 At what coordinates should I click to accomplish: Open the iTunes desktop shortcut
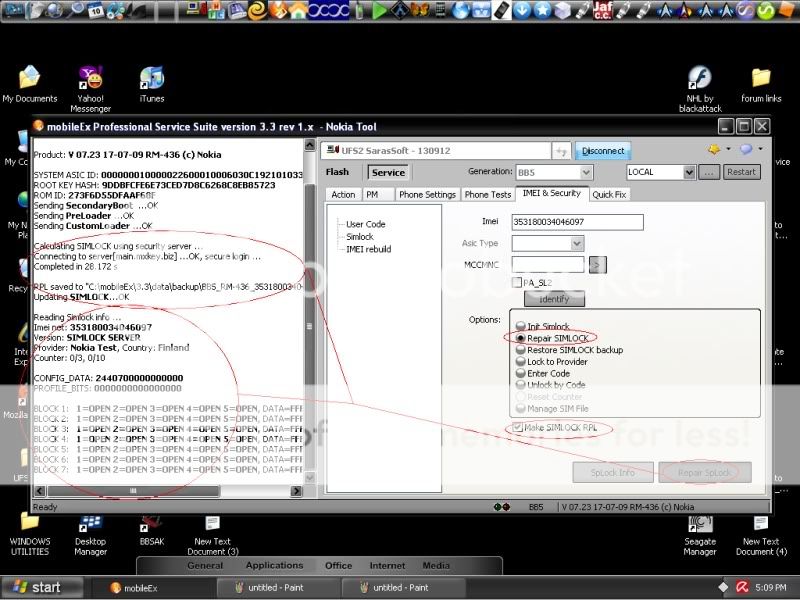(152, 84)
